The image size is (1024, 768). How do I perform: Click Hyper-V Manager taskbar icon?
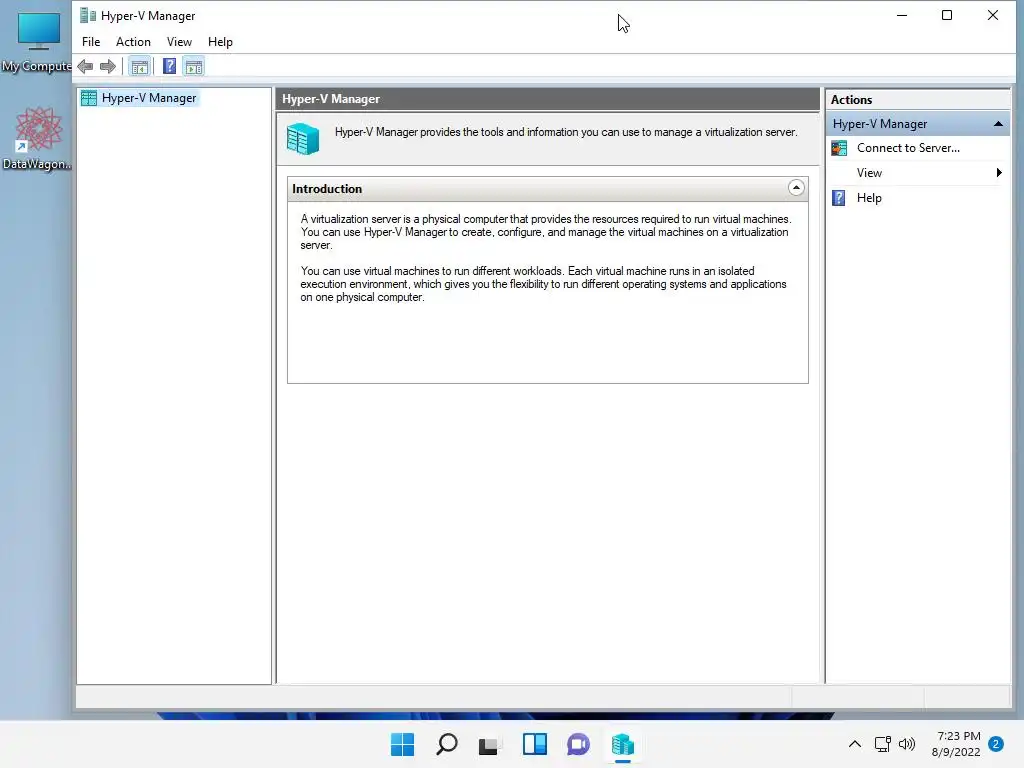pyautogui.click(x=622, y=744)
